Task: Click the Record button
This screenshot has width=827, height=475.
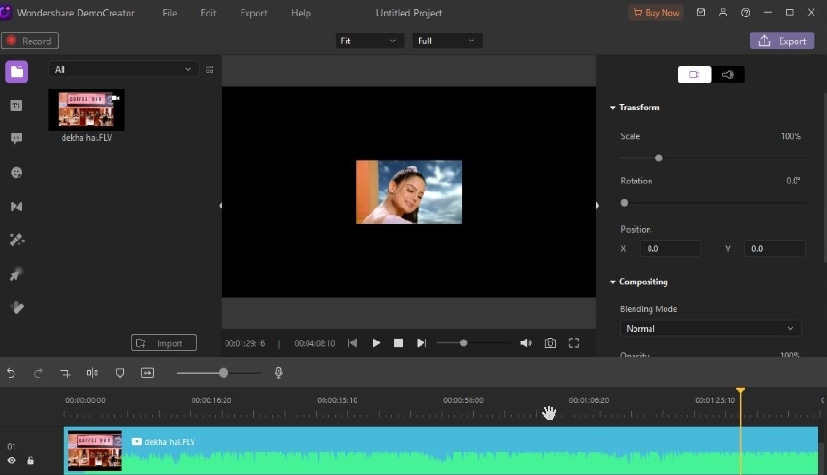Action: pyautogui.click(x=30, y=41)
